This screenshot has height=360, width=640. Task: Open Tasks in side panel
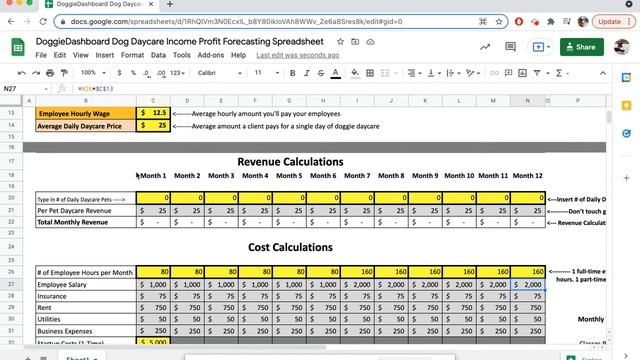[627, 133]
